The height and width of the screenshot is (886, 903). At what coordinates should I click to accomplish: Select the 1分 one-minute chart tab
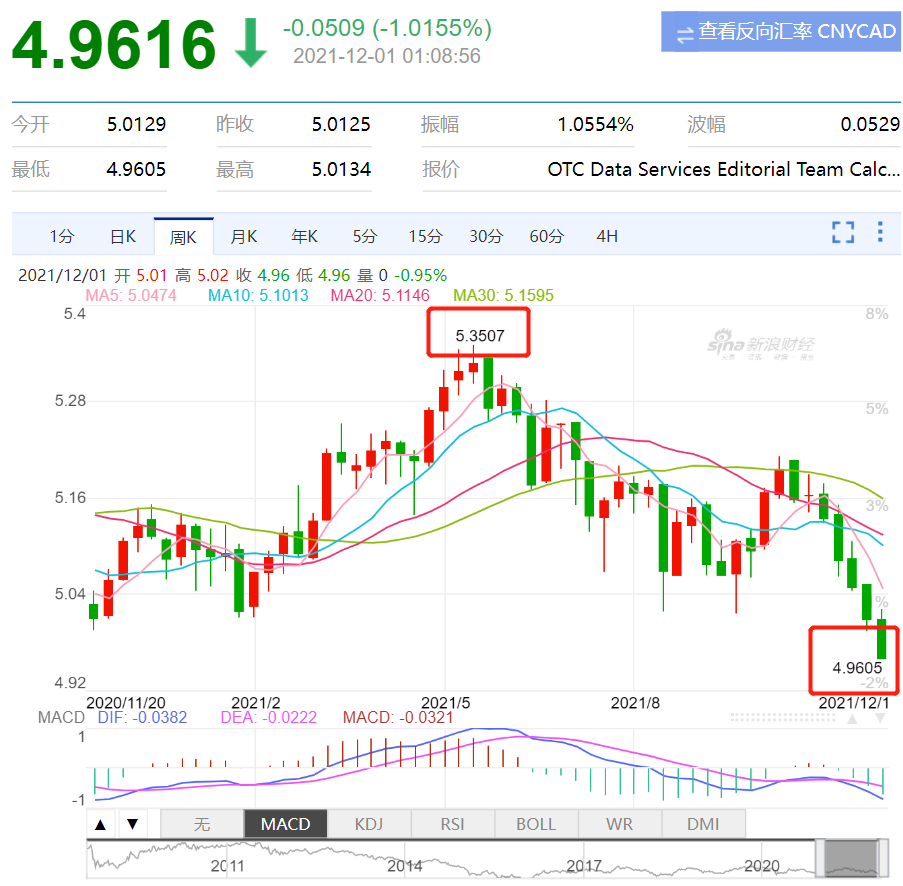[62, 237]
